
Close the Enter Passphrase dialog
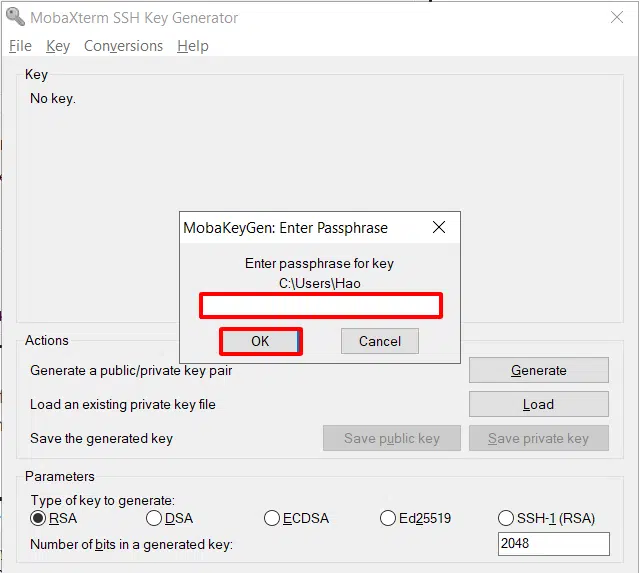pyautogui.click(x=438, y=228)
